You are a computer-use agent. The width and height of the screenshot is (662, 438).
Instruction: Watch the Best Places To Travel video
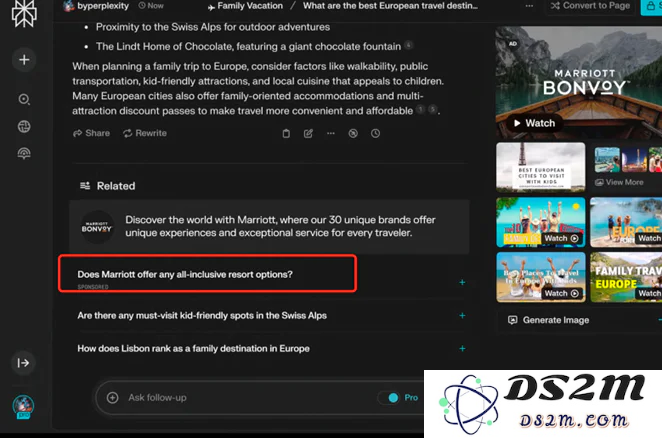click(541, 277)
